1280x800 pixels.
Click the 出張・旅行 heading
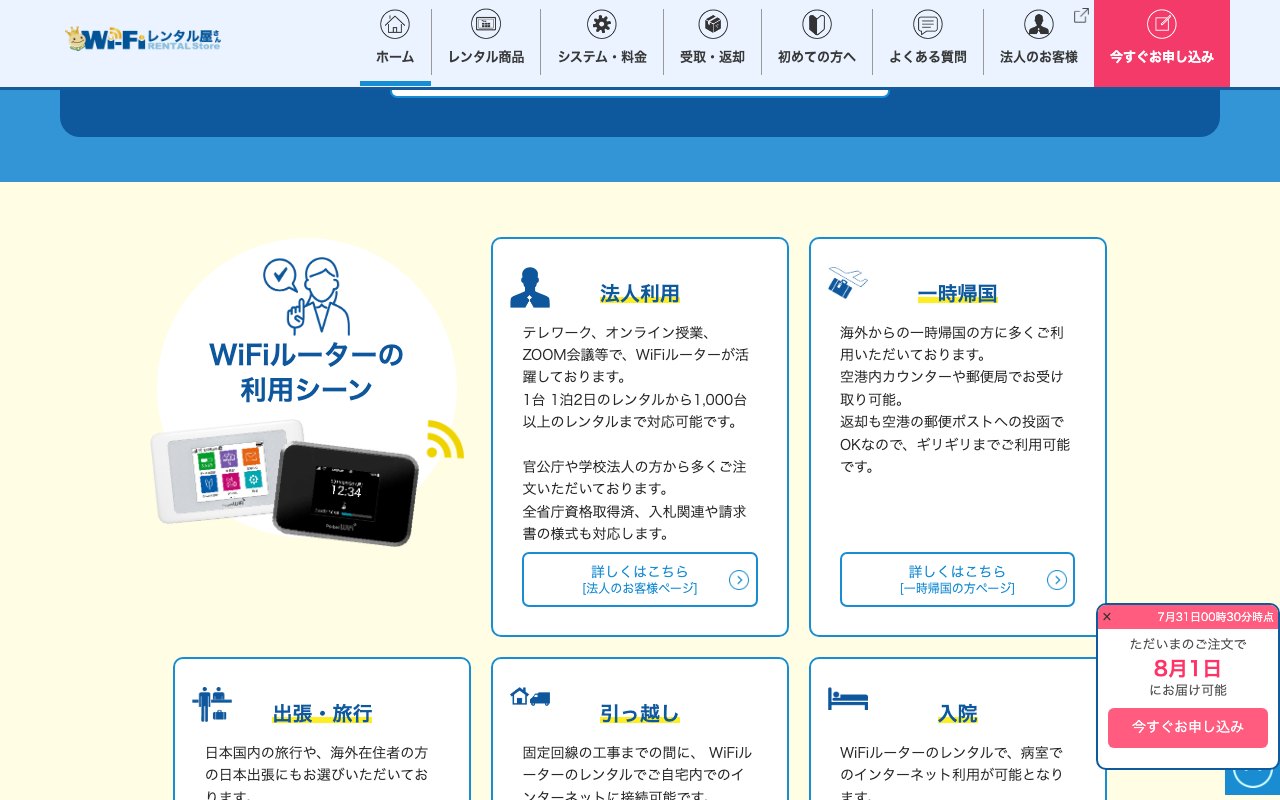point(322,713)
